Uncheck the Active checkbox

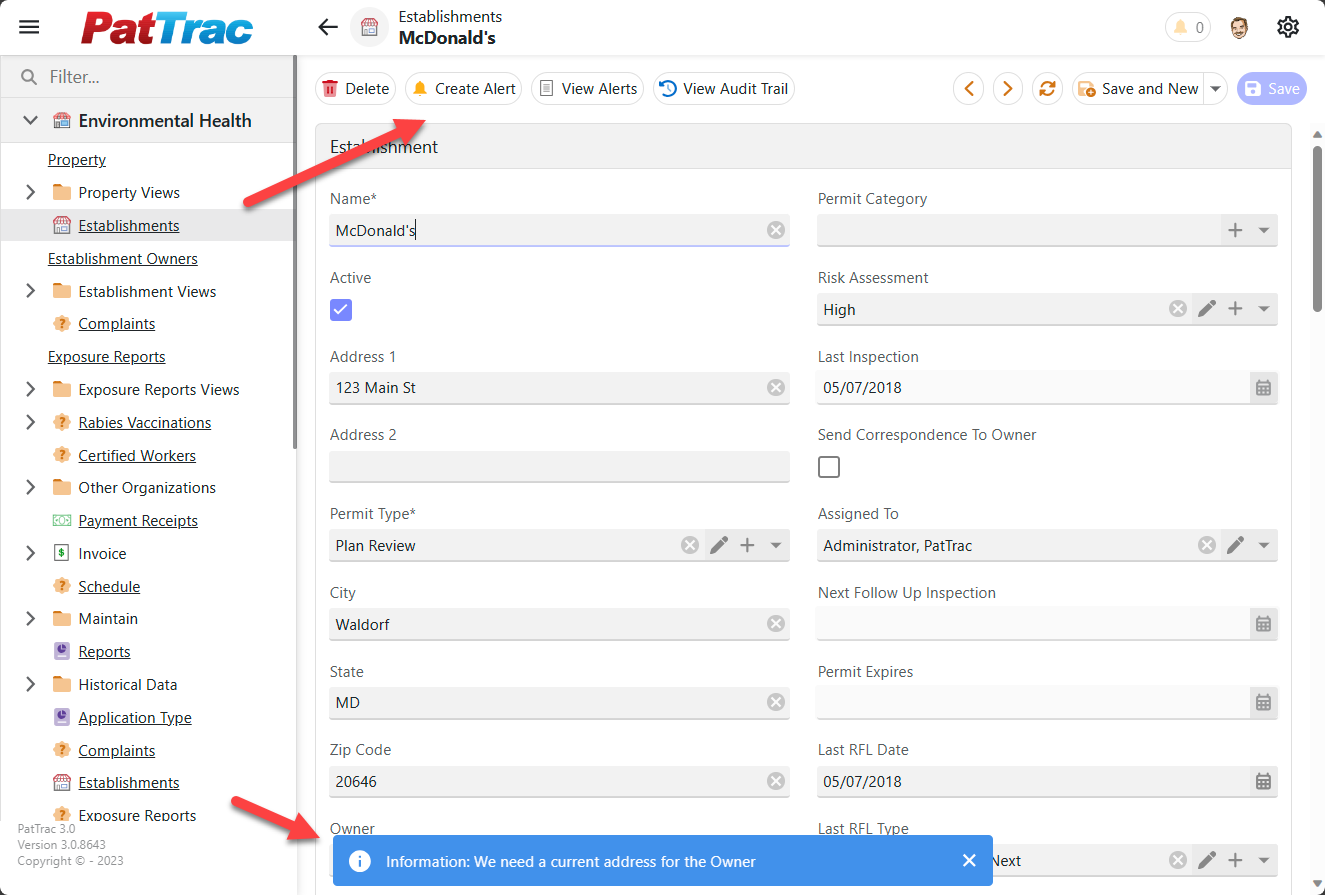pos(341,309)
